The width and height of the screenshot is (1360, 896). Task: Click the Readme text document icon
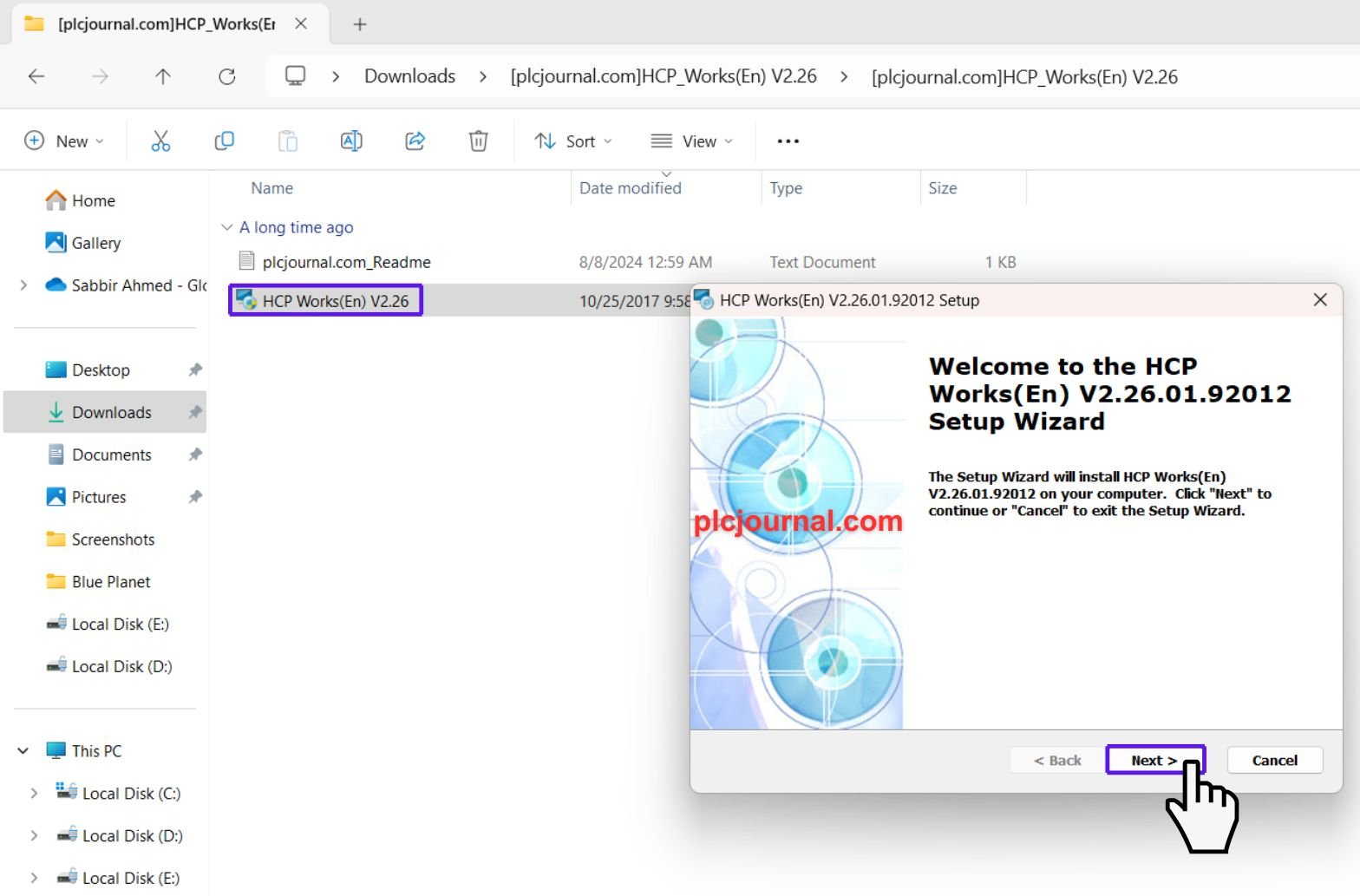(246, 261)
